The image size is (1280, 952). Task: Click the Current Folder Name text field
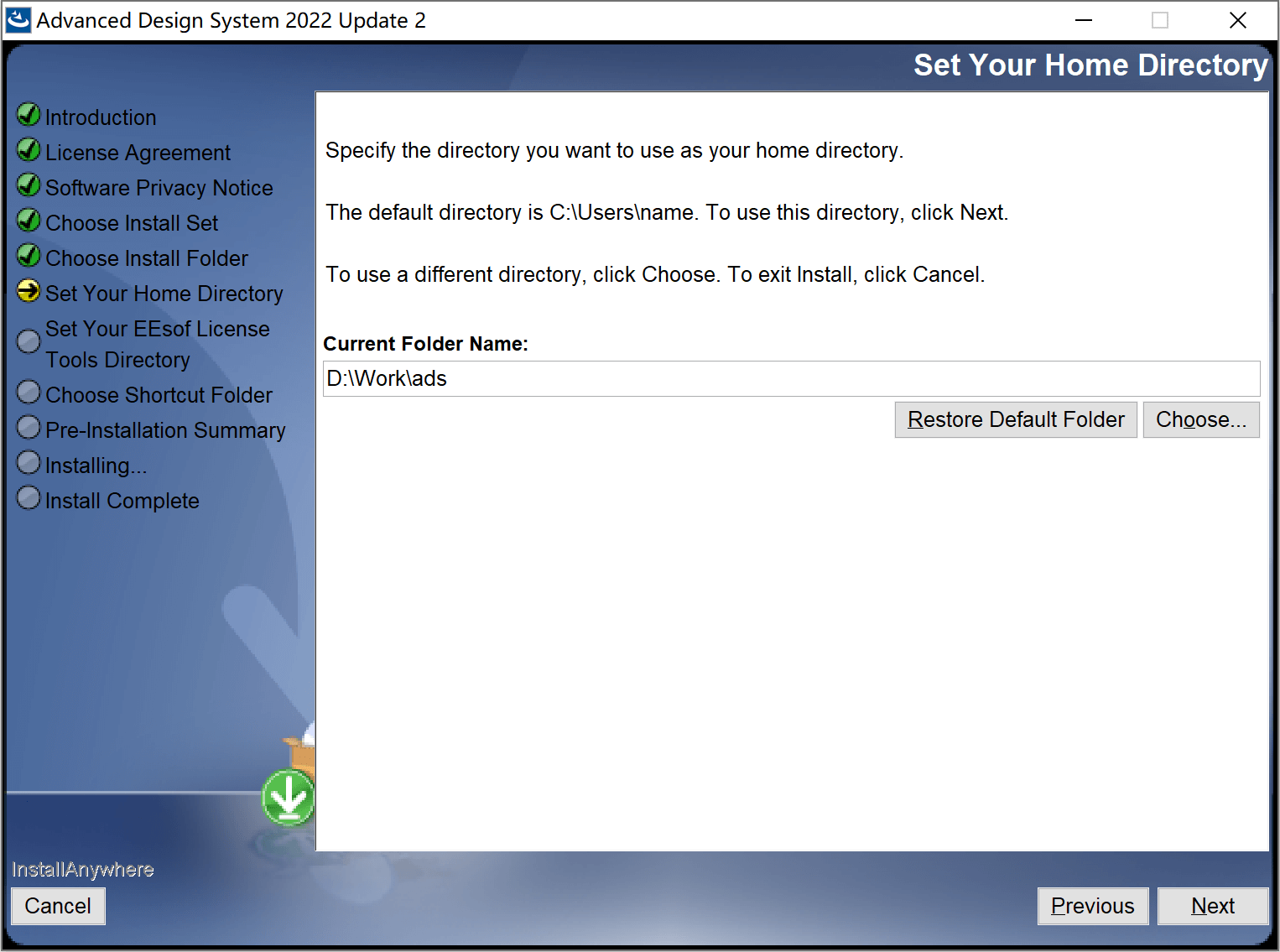point(791,378)
